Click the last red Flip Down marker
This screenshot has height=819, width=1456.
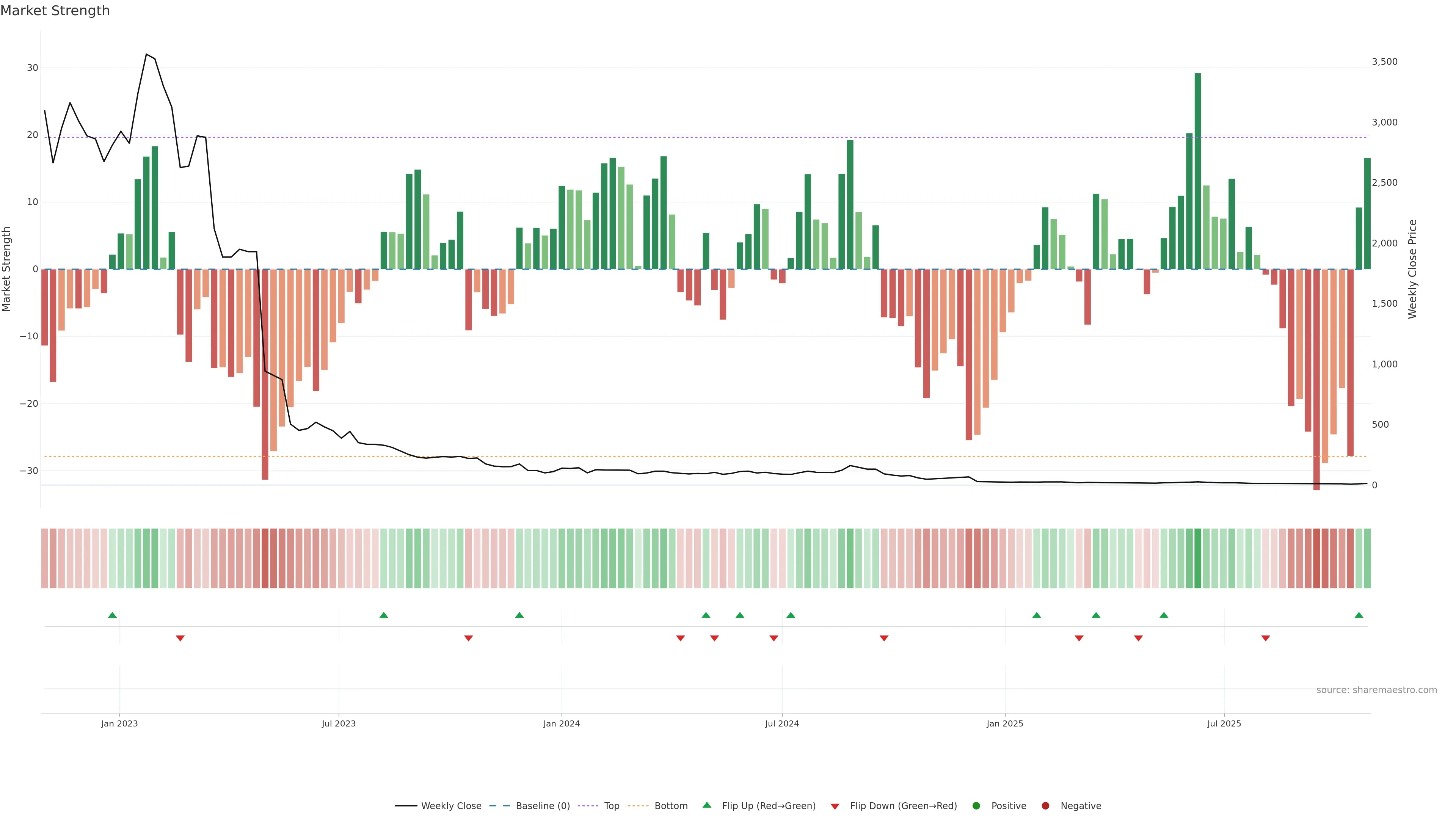point(1266,638)
